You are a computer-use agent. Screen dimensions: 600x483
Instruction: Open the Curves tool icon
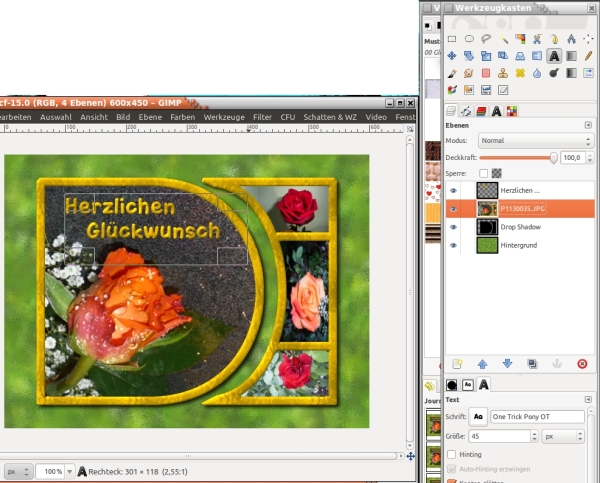(503, 90)
